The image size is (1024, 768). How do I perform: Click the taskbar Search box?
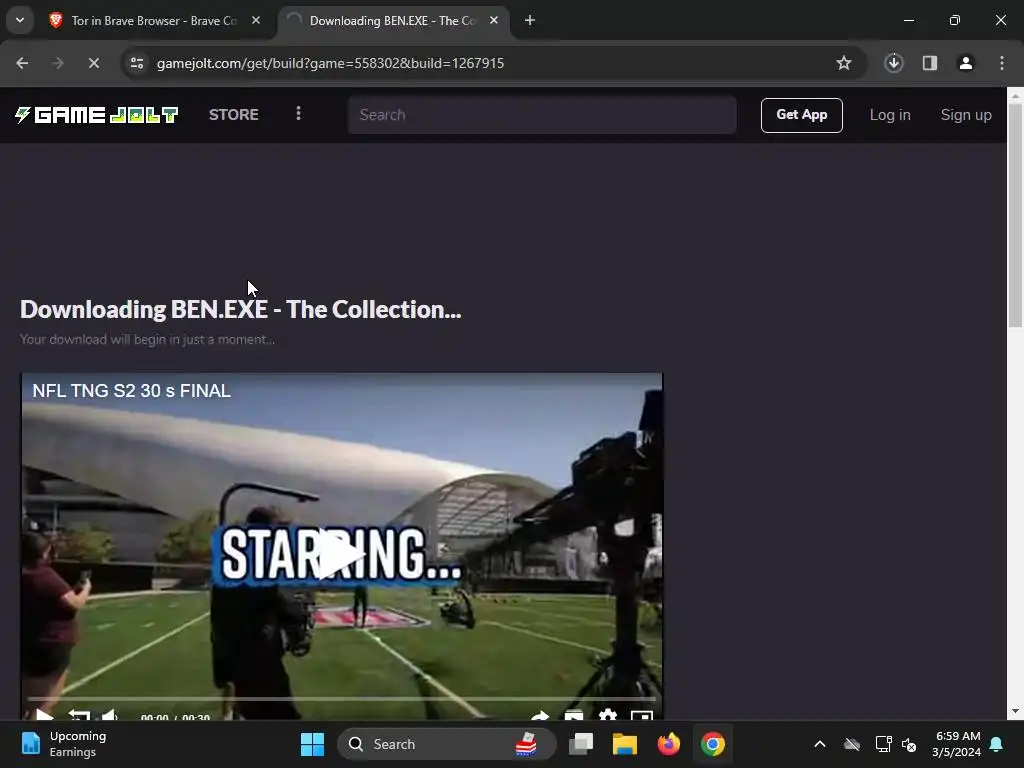point(447,744)
